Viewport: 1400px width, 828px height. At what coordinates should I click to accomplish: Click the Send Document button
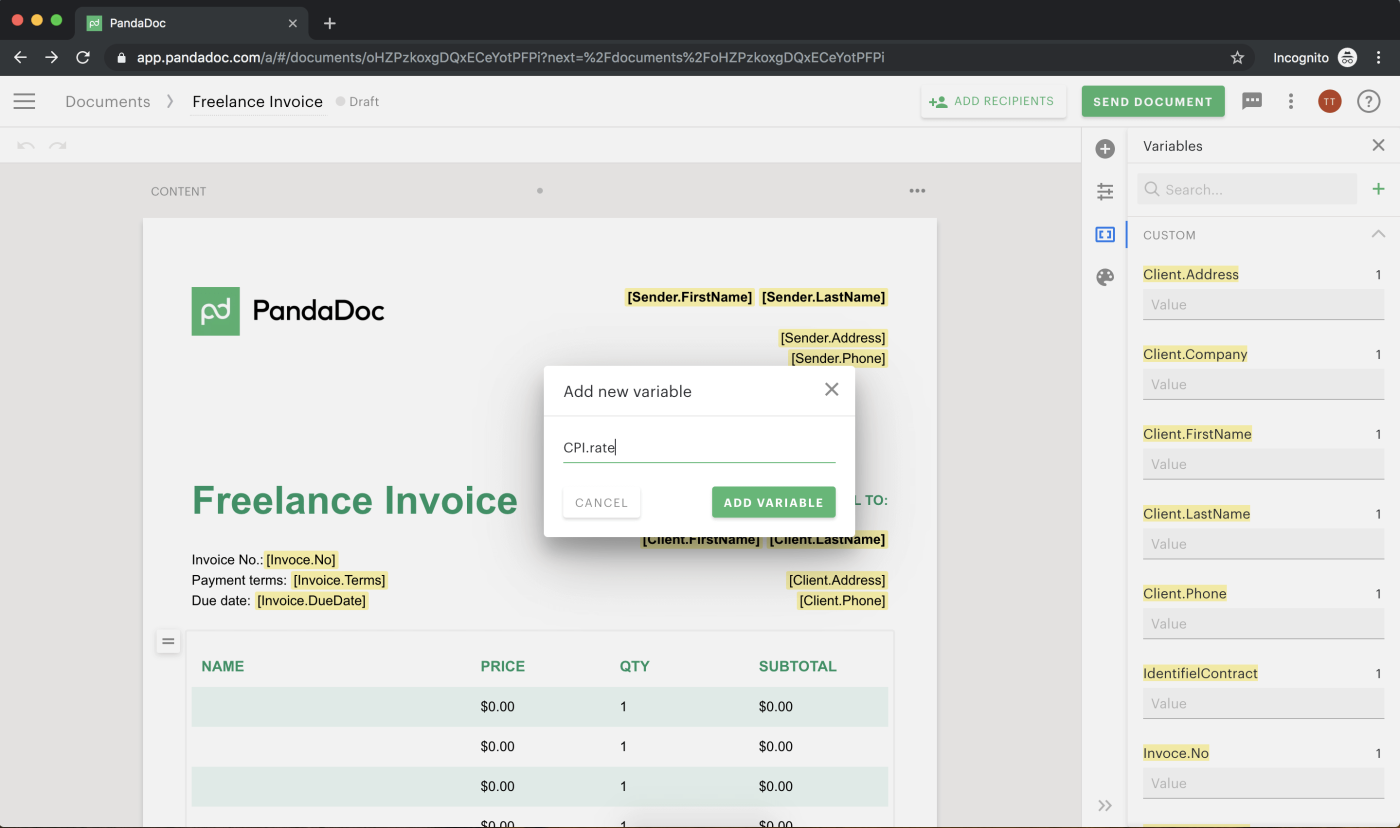pyautogui.click(x=1153, y=101)
